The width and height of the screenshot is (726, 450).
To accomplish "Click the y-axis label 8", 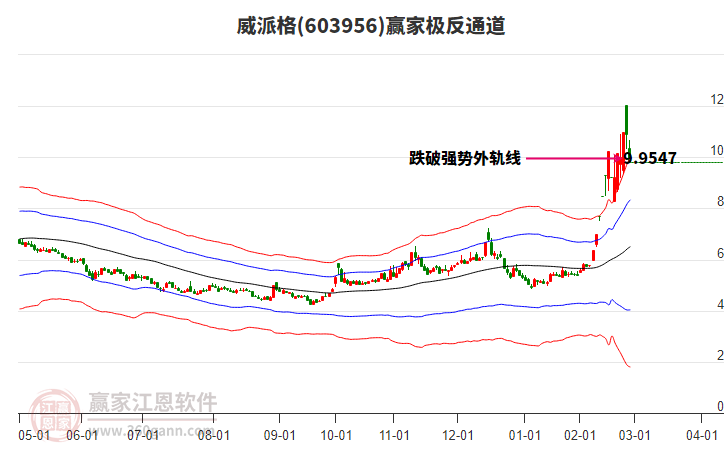I will coord(720,201).
